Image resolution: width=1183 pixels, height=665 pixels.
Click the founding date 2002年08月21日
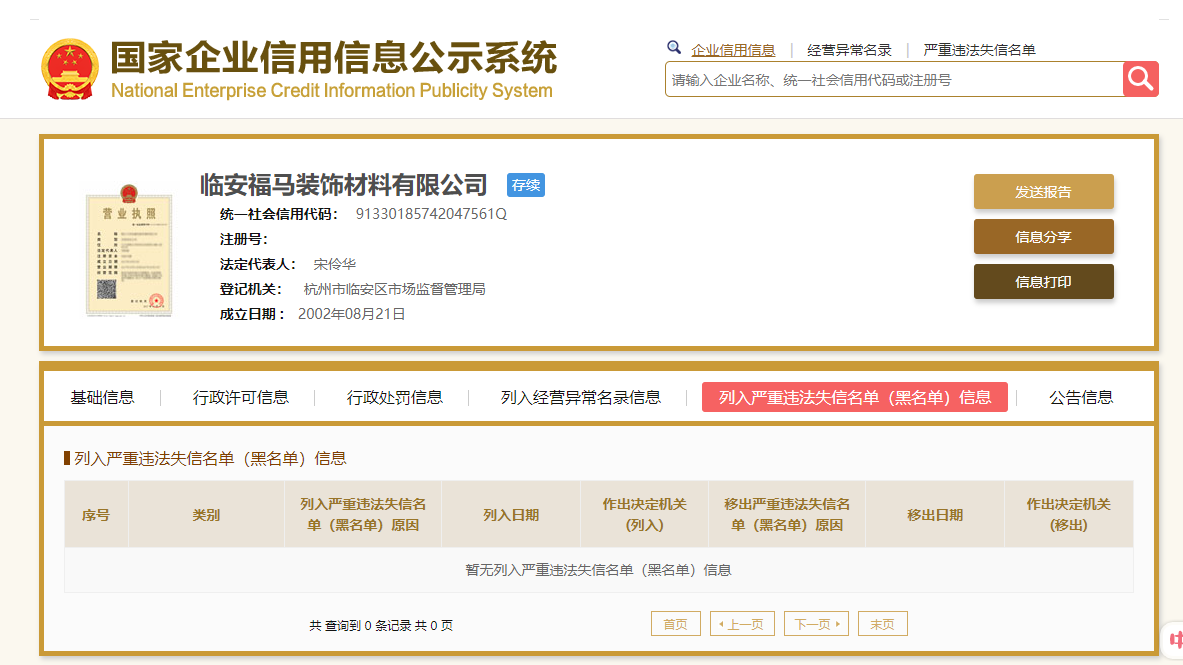tap(352, 314)
